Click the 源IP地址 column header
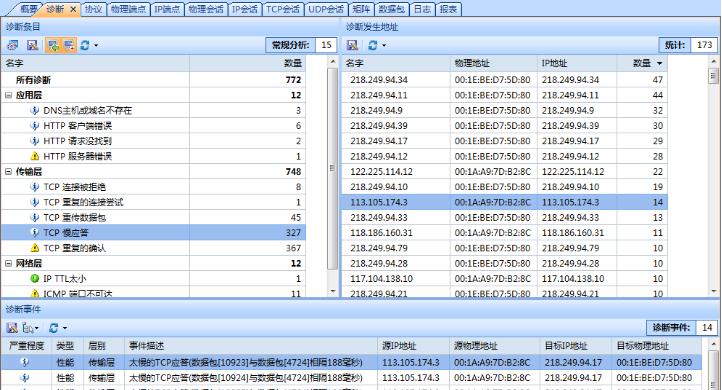Screen dimensions: 722x390 click(x=413, y=346)
